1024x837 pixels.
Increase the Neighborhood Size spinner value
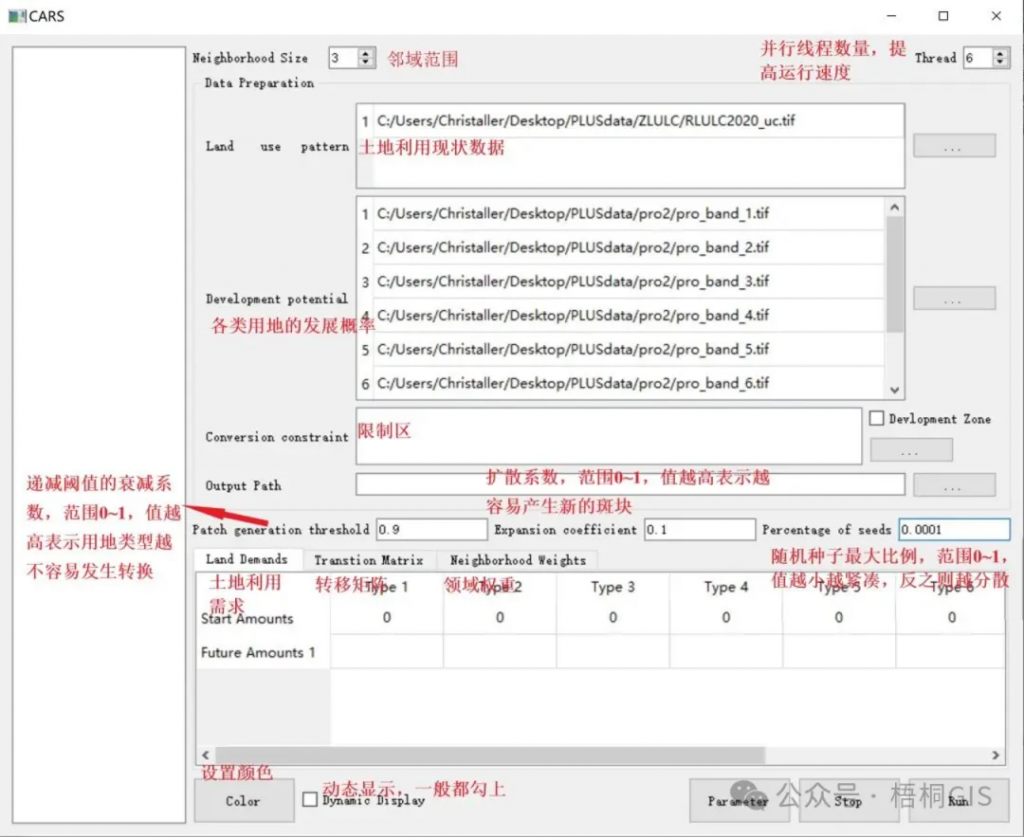click(x=366, y=54)
